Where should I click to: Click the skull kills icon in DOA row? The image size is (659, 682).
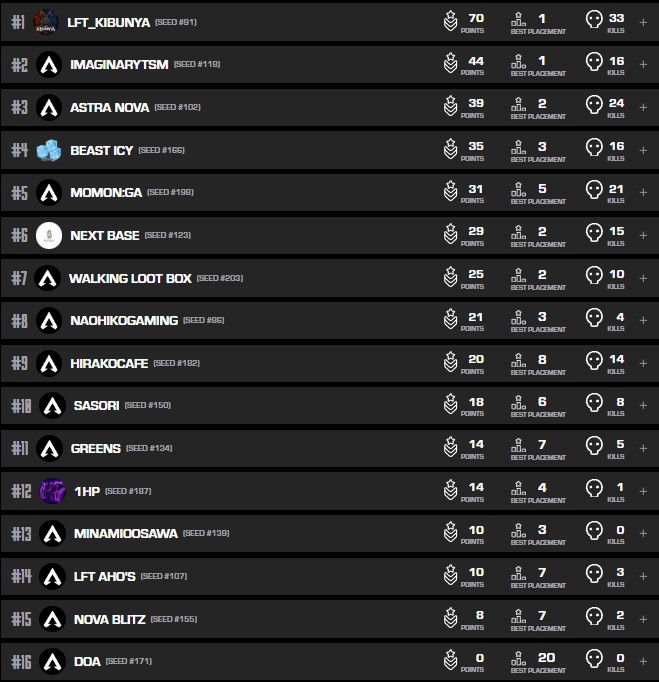[594, 661]
